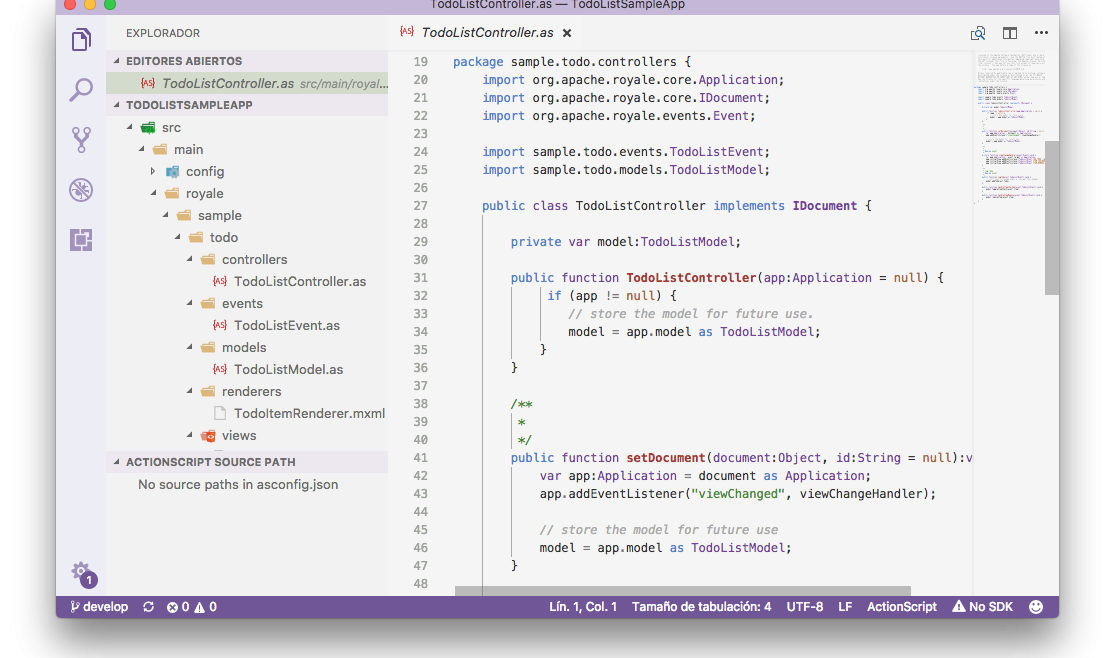Collapse the controllers folder

point(190,260)
